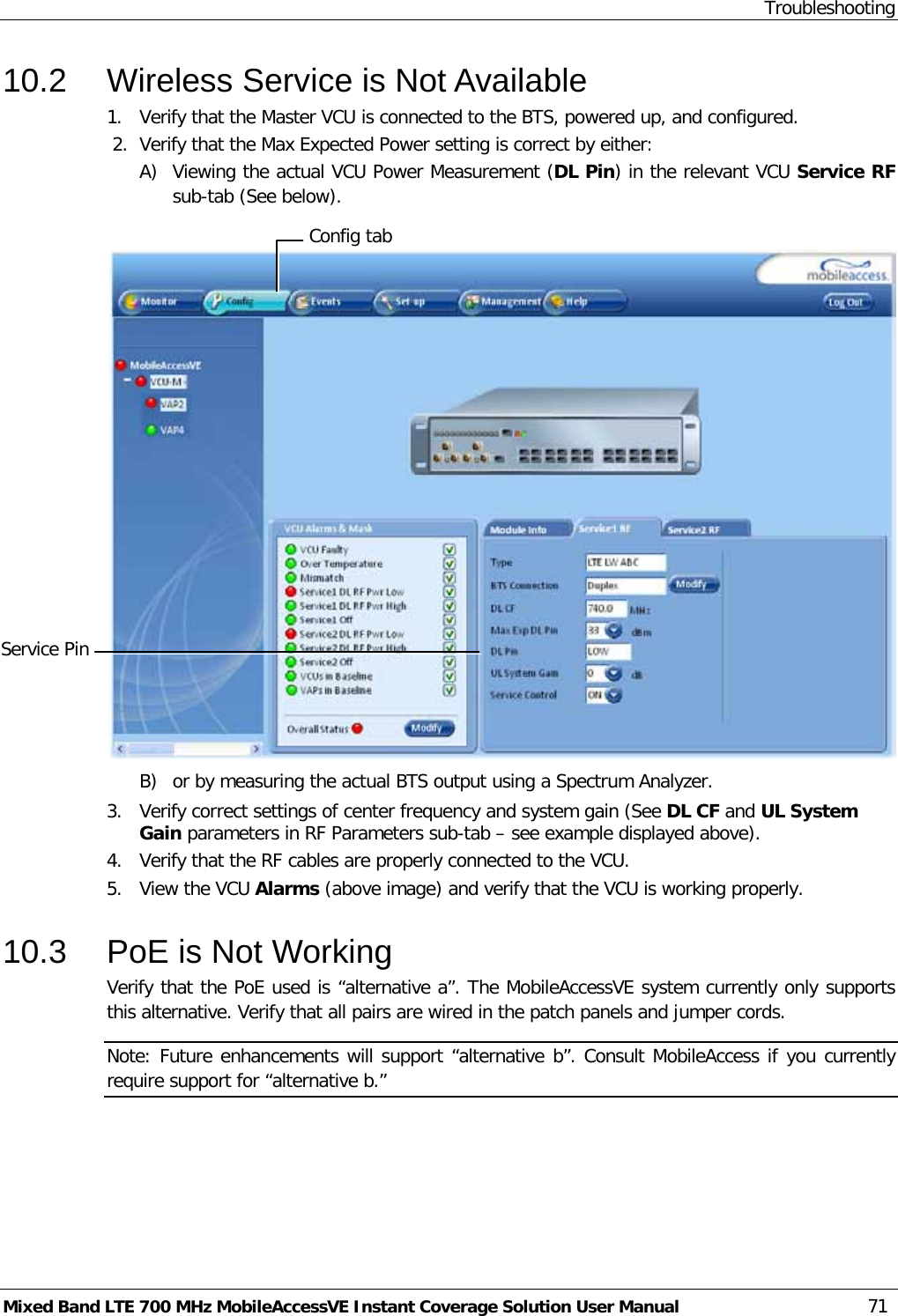Select VAP2 in the tree
The width and height of the screenshot is (898, 1316).
tap(173, 403)
